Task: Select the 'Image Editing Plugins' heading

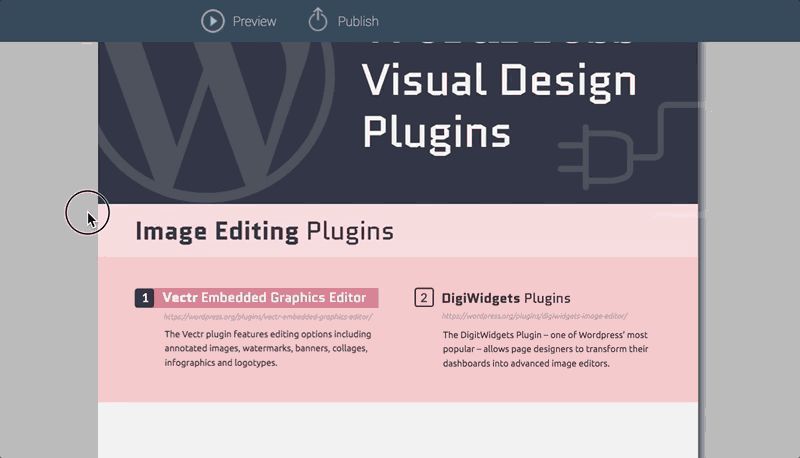Action: click(264, 232)
